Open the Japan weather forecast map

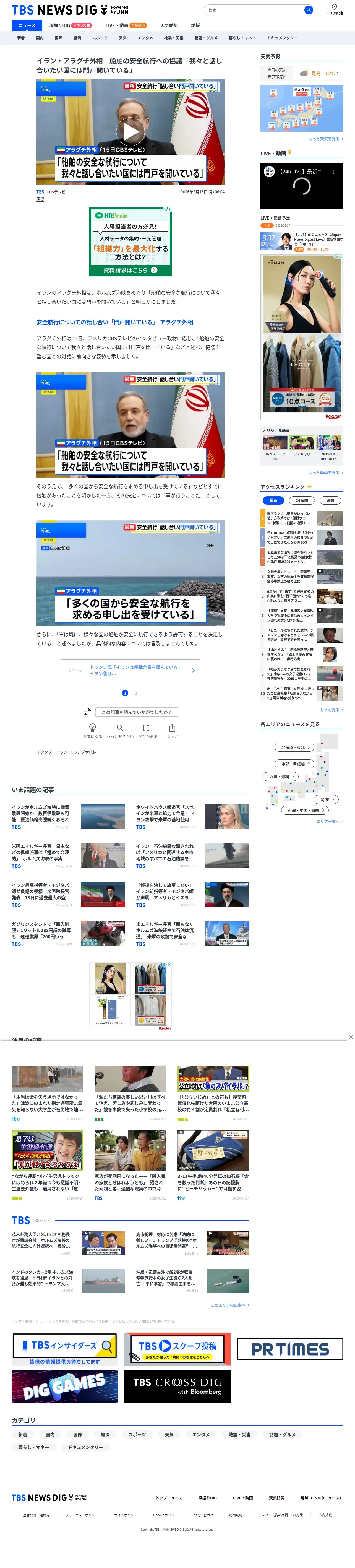[302, 108]
